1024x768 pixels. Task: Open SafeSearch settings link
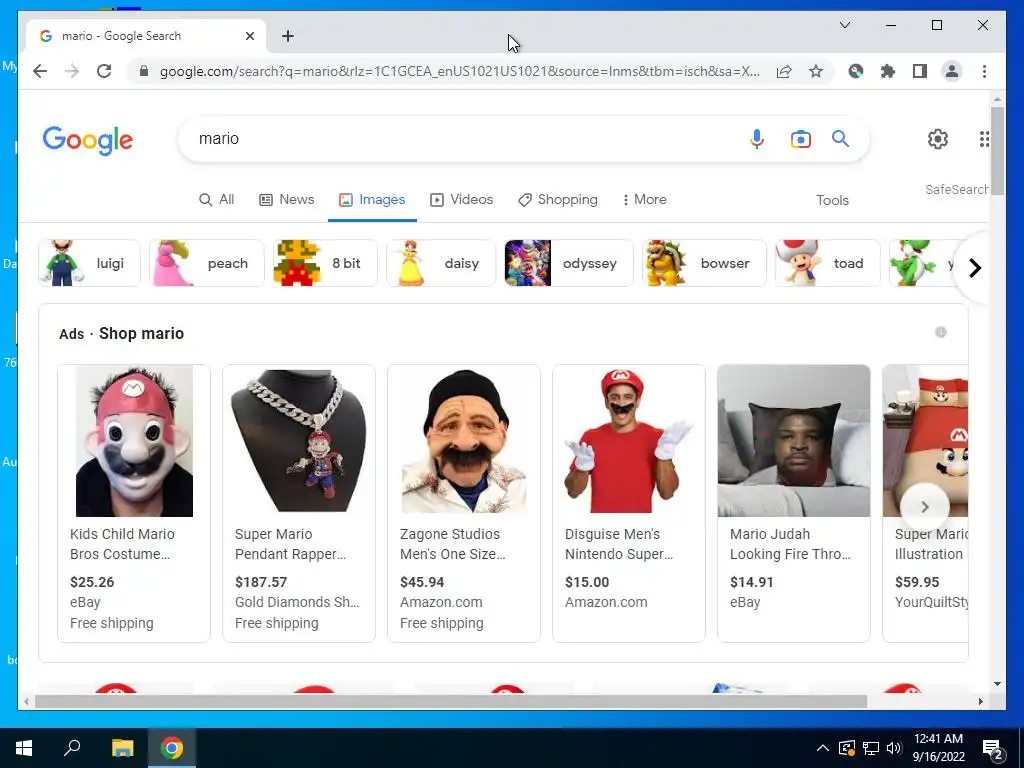pos(956,189)
